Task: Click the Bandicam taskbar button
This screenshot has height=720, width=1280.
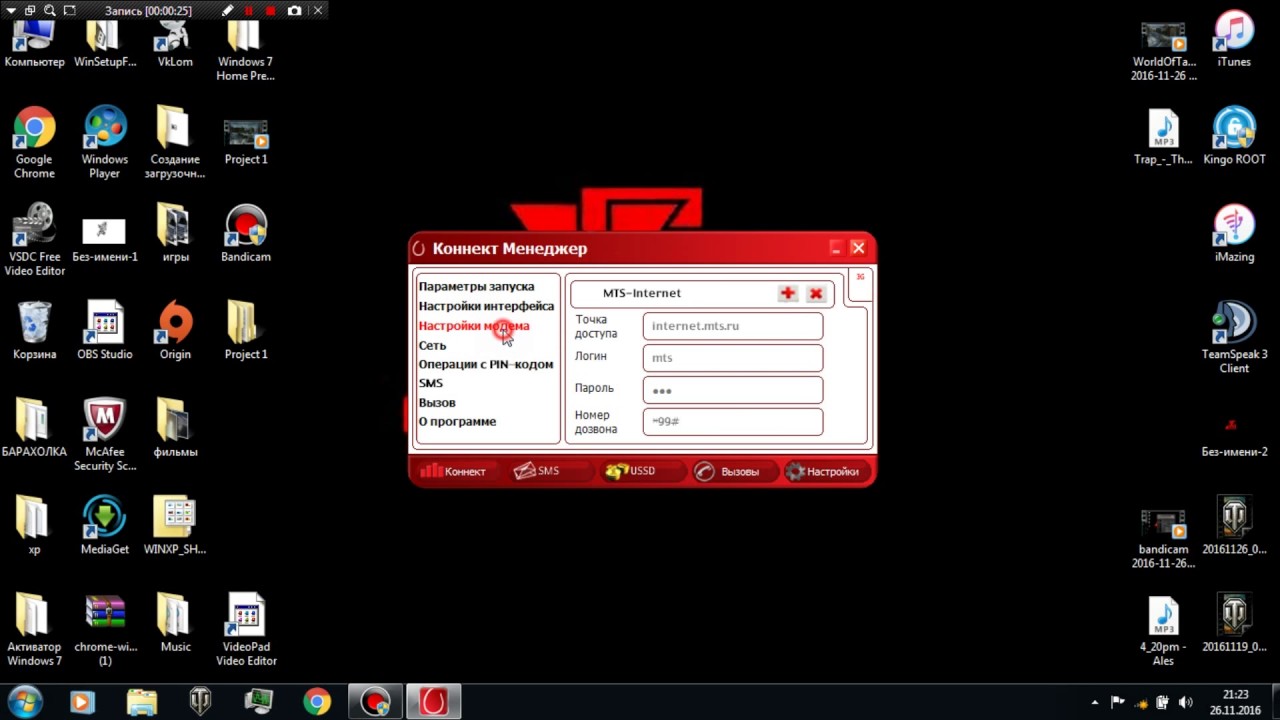Action: coord(375,702)
